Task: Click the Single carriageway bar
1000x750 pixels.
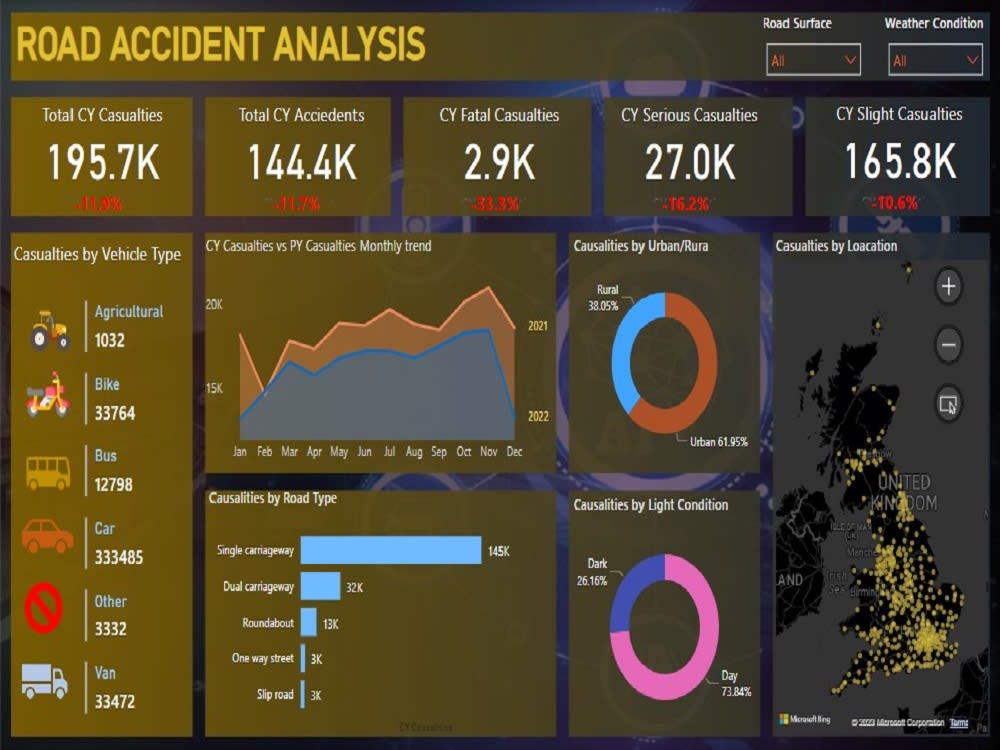Action: (x=390, y=550)
